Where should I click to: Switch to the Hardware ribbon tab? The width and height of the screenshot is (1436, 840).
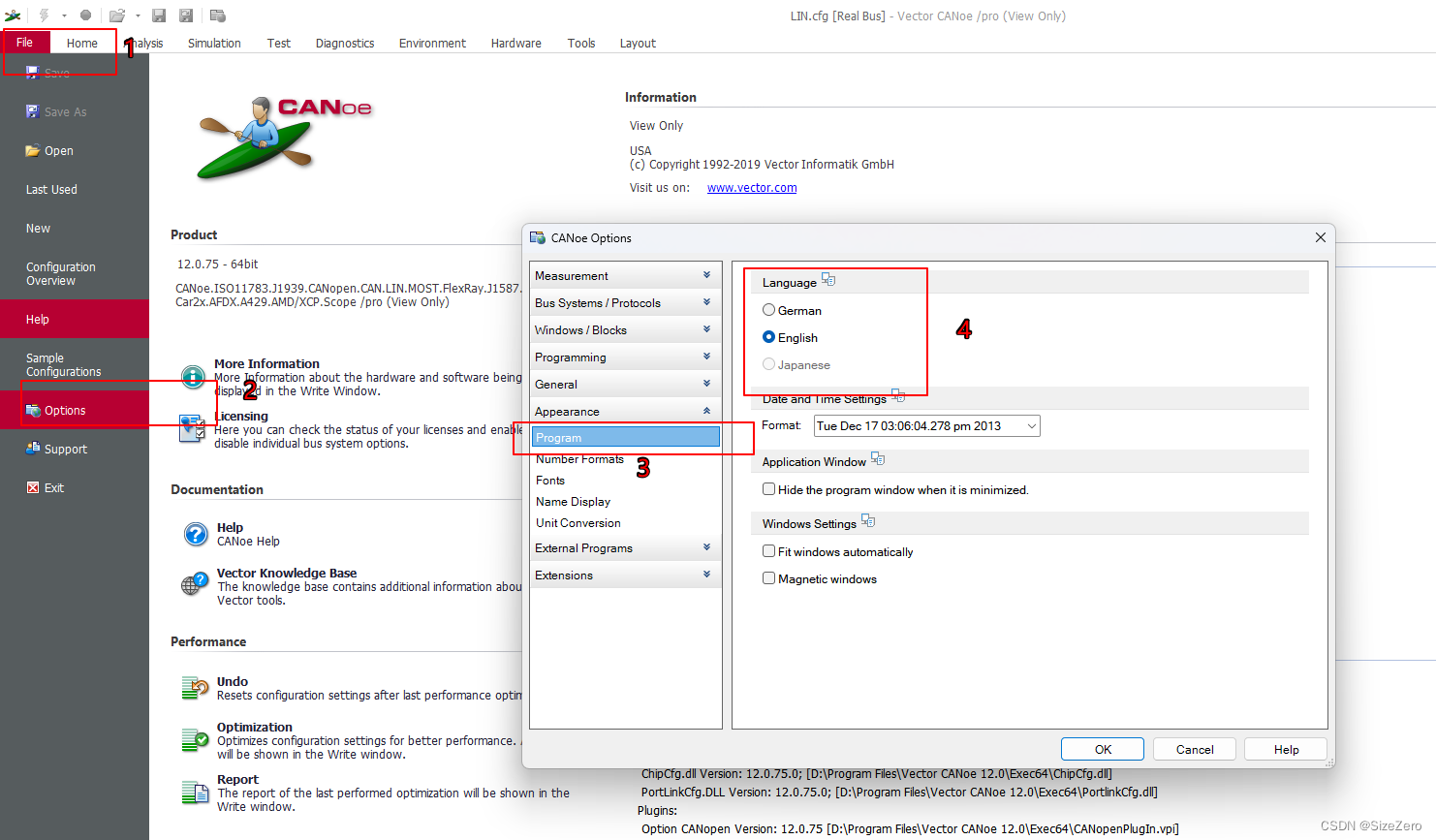[516, 44]
